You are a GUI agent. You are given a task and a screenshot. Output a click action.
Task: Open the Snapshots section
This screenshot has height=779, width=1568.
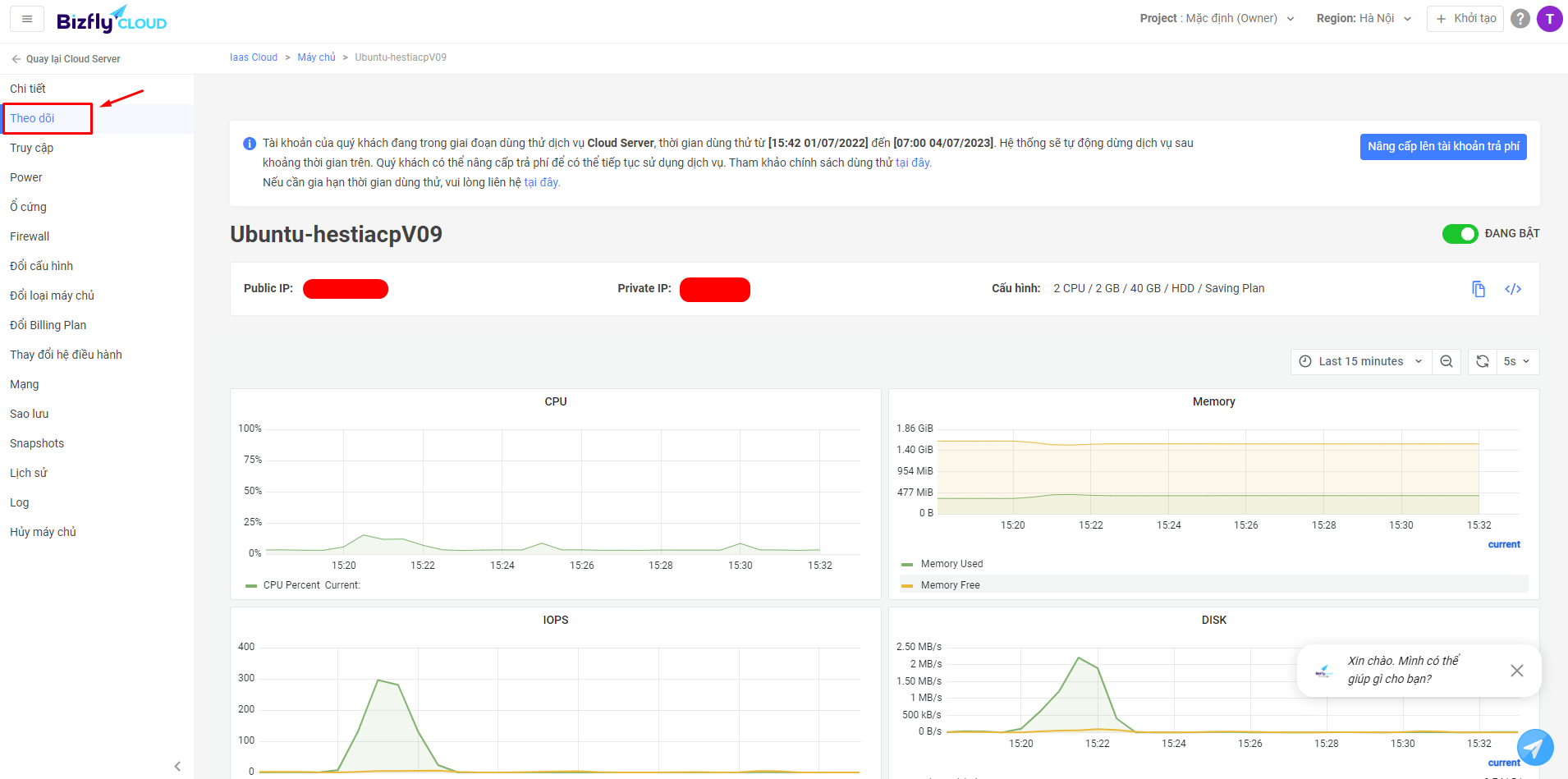pyautogui.click(x=97, y=443)
